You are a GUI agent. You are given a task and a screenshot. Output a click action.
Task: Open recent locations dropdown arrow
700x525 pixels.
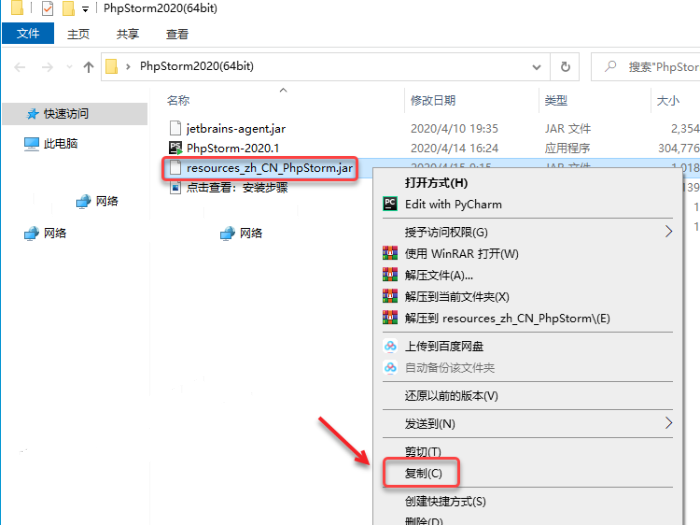click(x=69, y=67)
